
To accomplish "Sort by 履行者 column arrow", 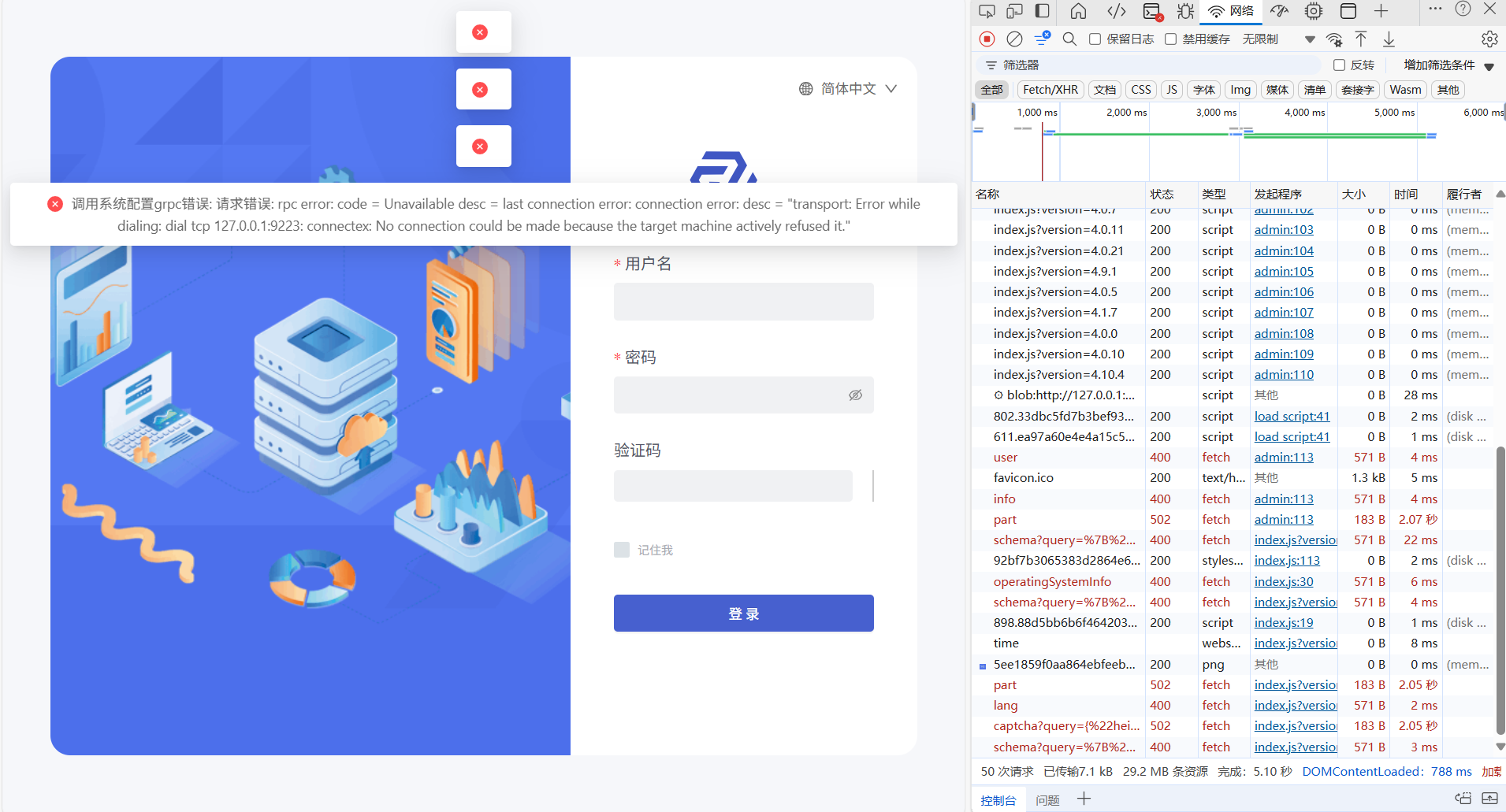I will (x=1500, y=194).
